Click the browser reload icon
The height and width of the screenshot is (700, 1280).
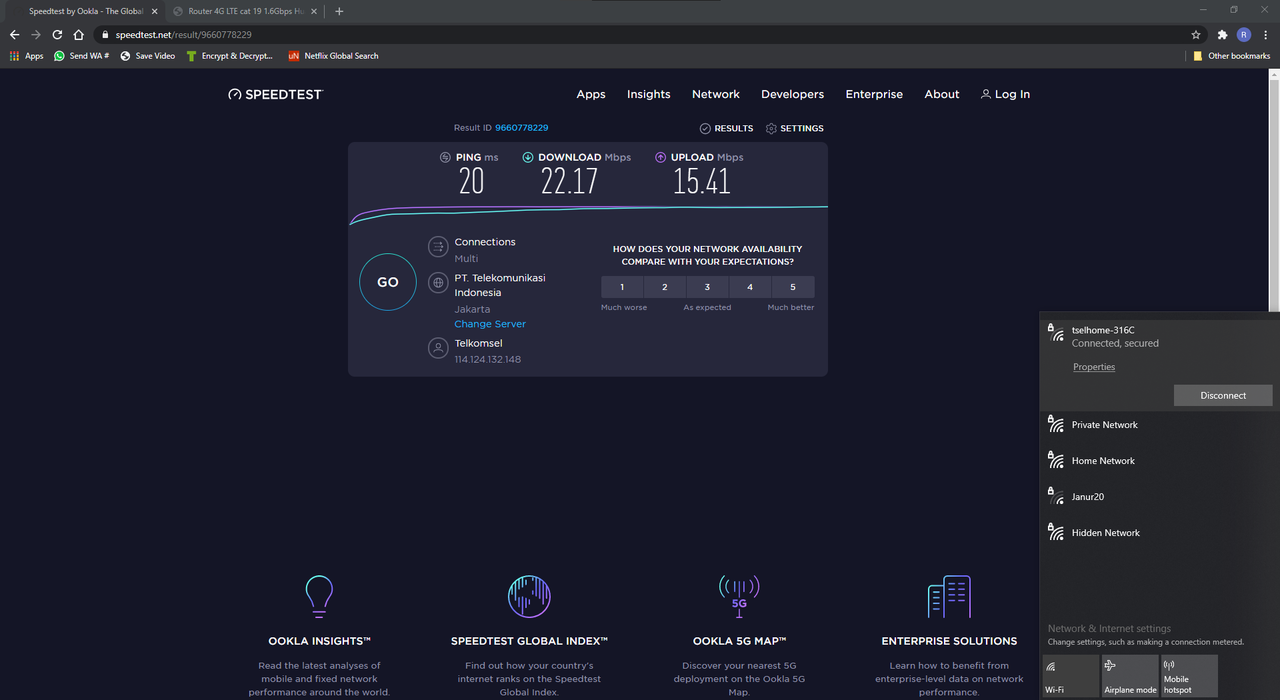(x=57, y=34)
